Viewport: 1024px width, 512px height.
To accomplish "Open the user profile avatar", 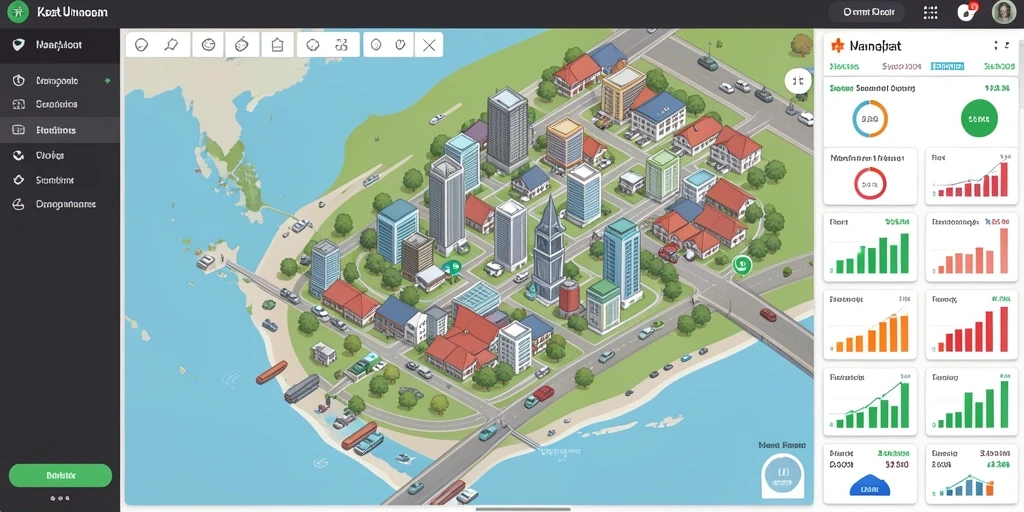I will pyautogui.click(x=1003, y=12).
